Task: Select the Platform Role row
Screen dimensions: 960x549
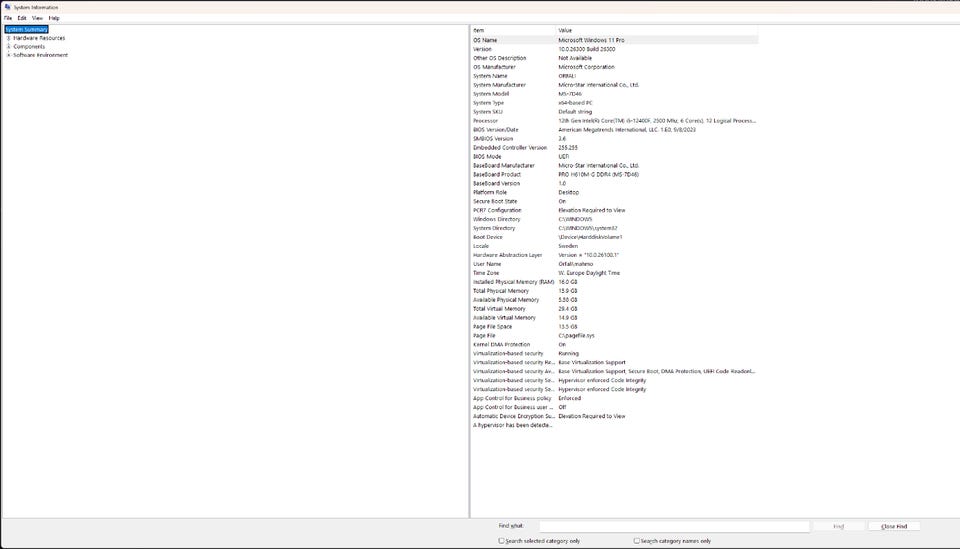Action: click(615, 192)
